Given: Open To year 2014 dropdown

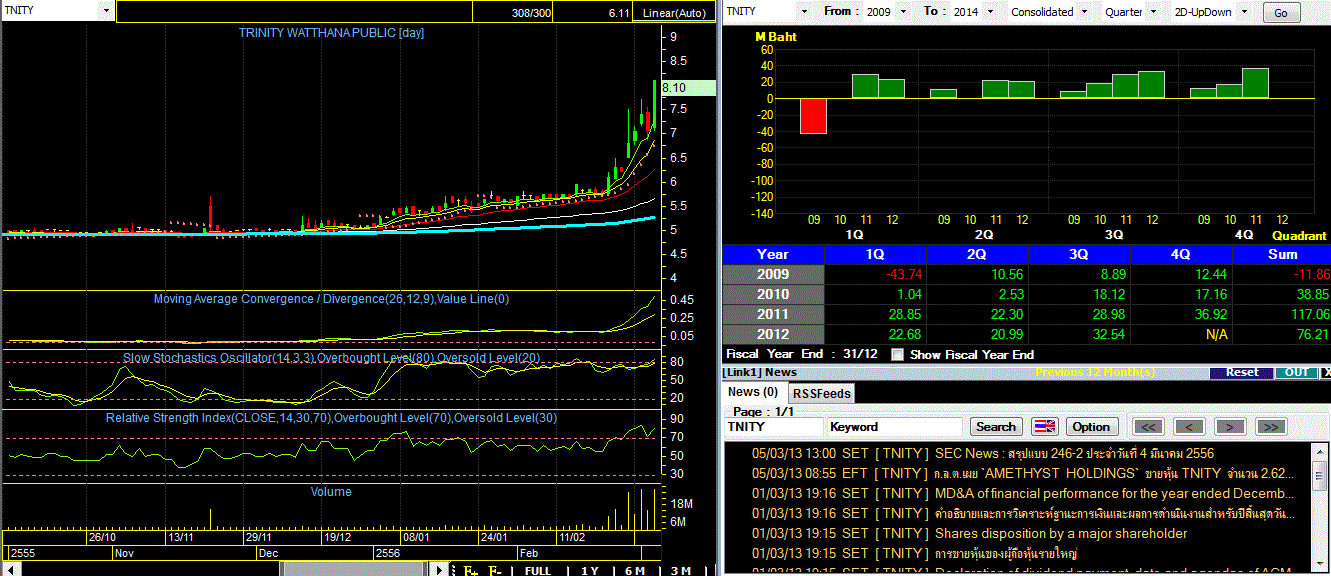Looking at the screenshot, I should tap(988, 12).
